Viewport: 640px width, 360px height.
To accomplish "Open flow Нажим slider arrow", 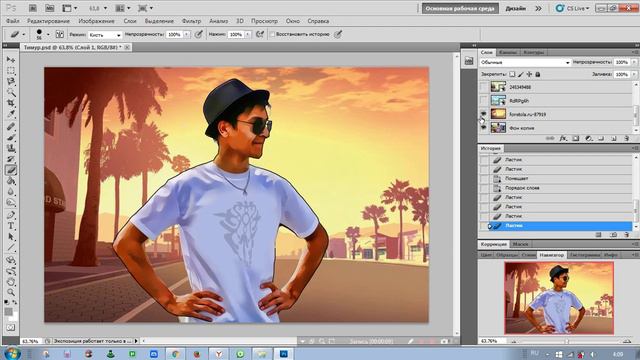I will tap(247, 35).
